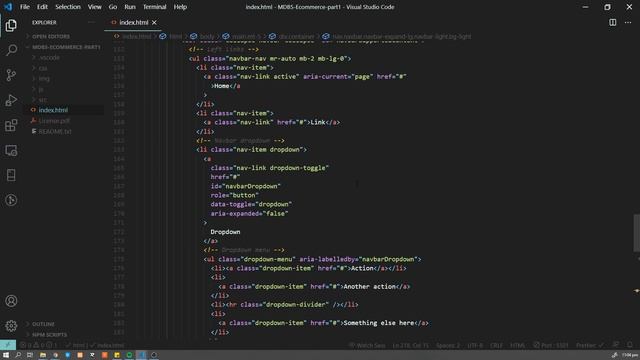Screen dimensions: 640x360
Task: Click the system clock in the taskbar
Action: click(x=630, y=355)
